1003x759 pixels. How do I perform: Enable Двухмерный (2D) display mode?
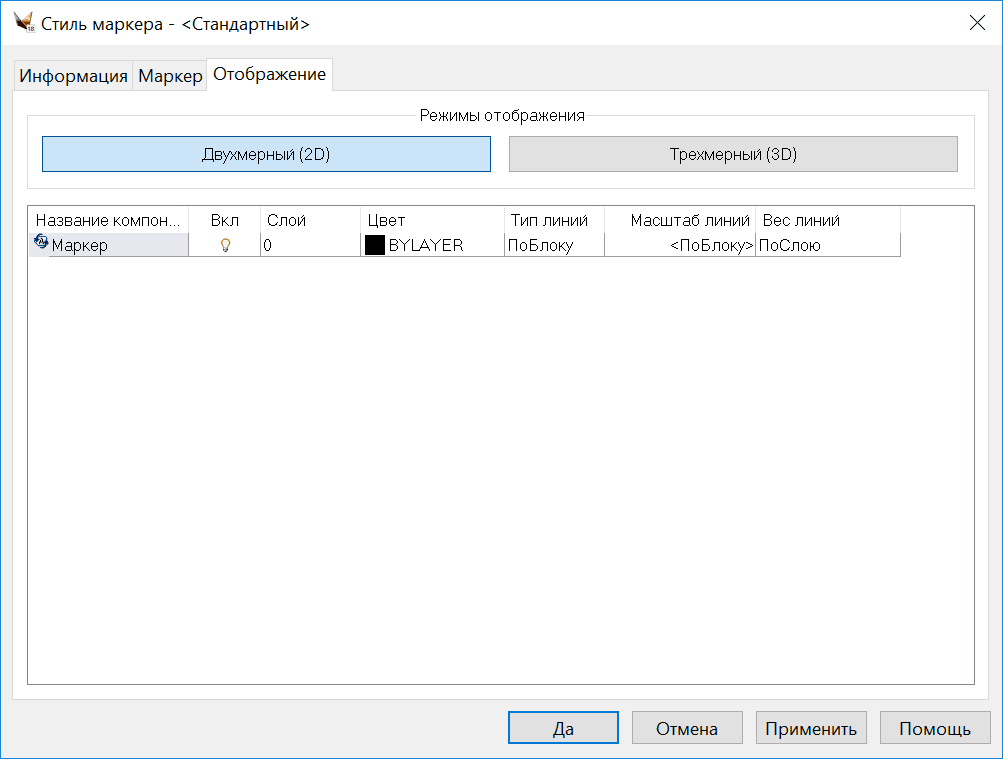tap(266, 154)
